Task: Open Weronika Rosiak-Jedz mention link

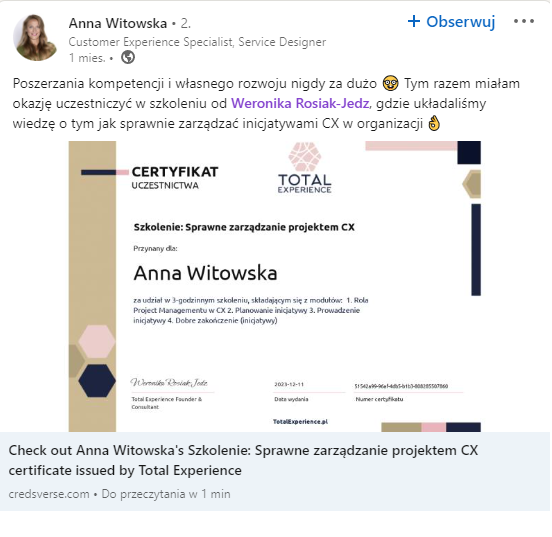Action: click(x=300, y=104)
